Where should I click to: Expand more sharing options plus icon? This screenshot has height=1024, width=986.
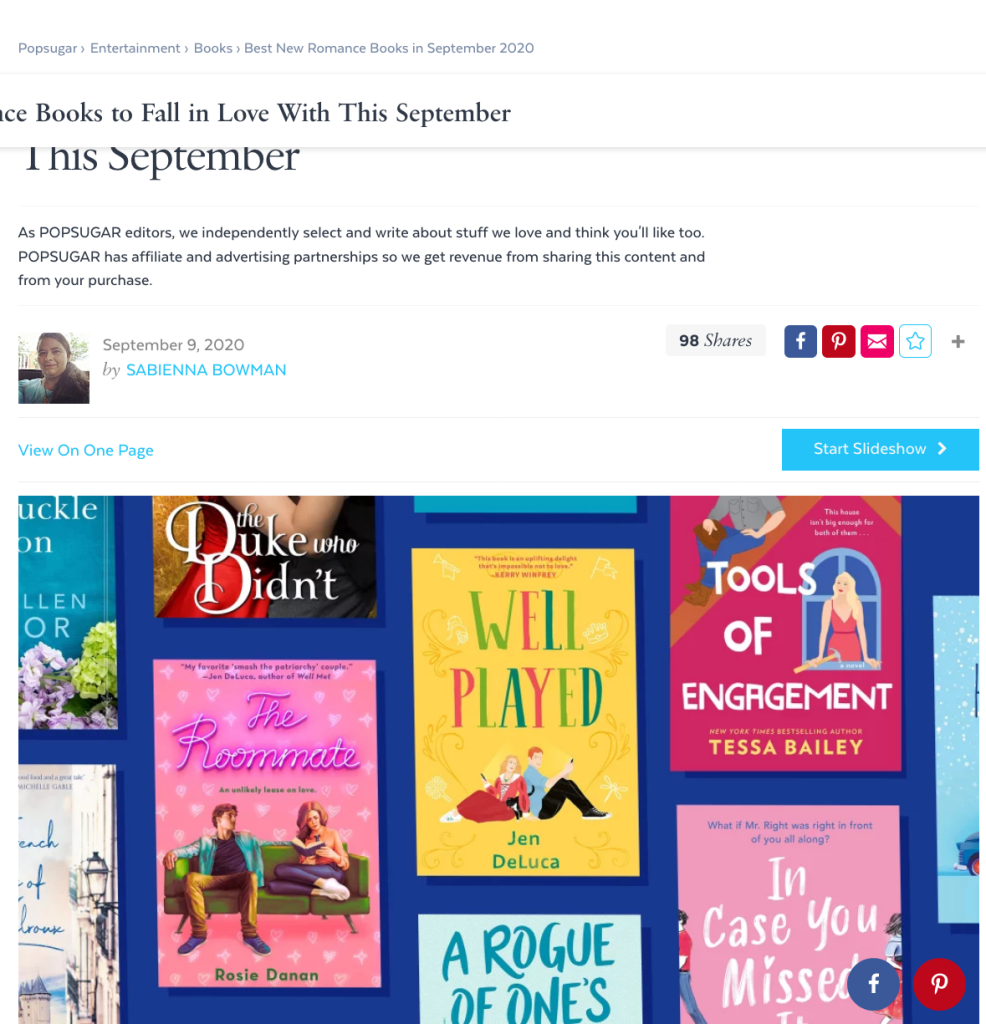(957, 342)
